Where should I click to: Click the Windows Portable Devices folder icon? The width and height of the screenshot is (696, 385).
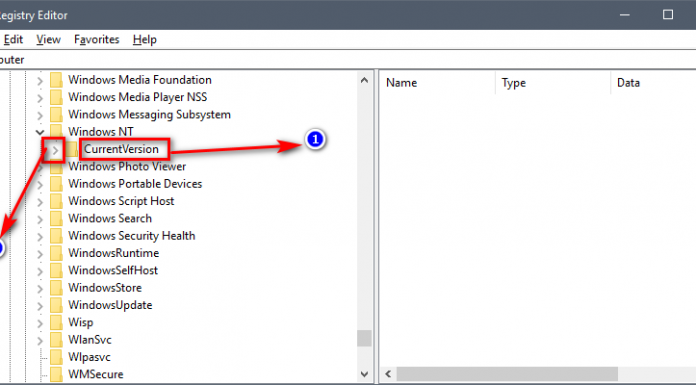(x=56, y=184)
